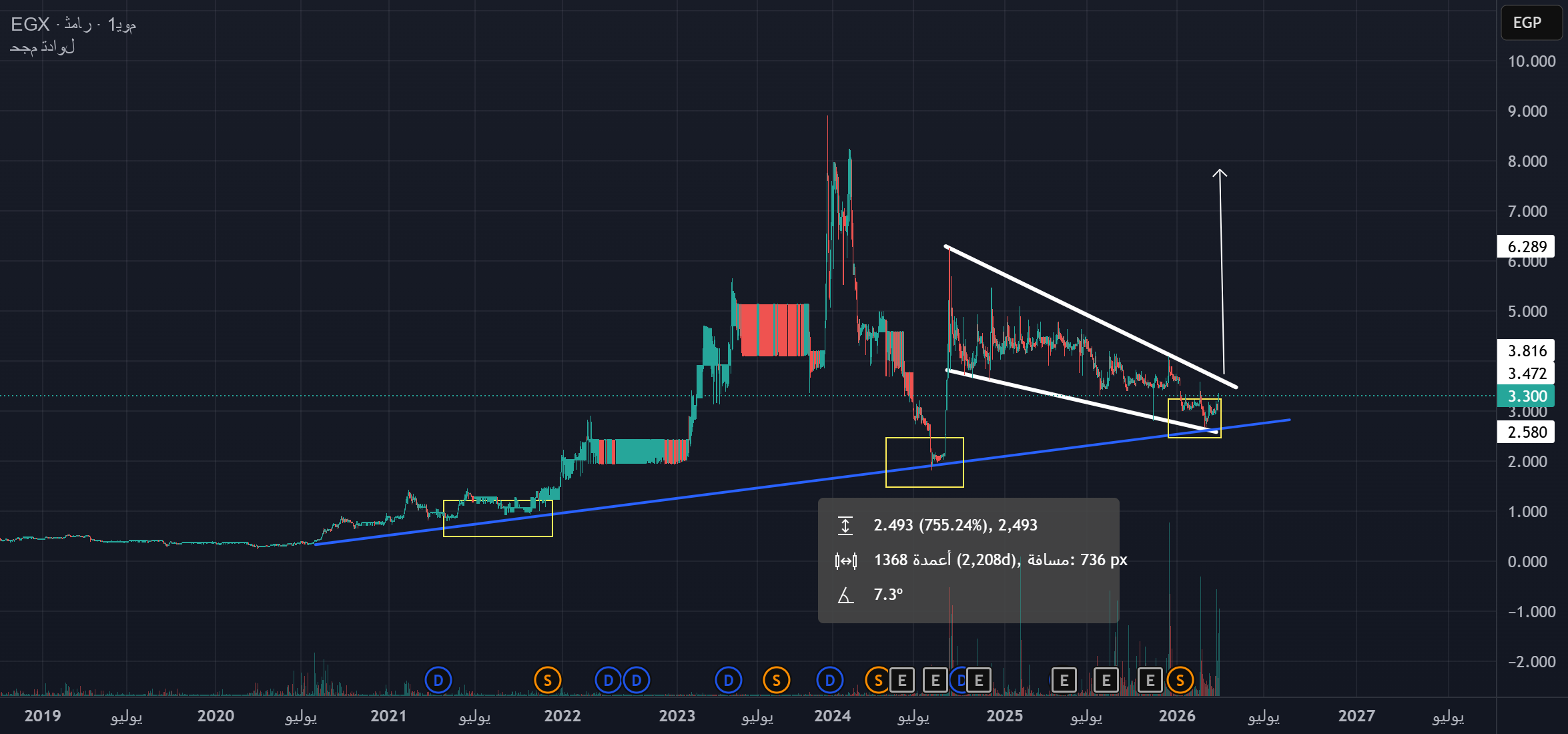Select the 2.580 price label on axis

coord(1527,432)
